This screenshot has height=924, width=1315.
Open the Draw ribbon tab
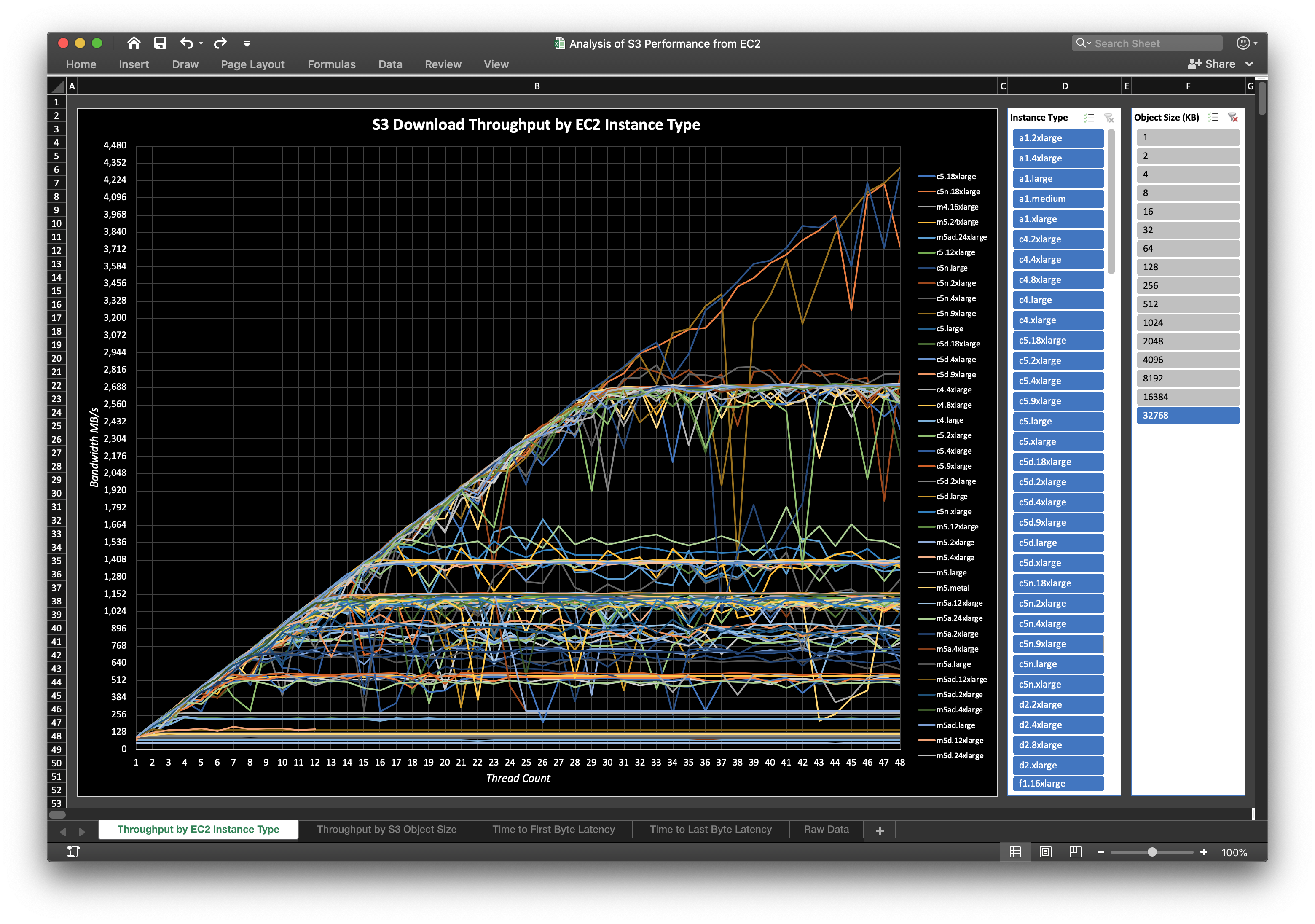click(185, 64)
